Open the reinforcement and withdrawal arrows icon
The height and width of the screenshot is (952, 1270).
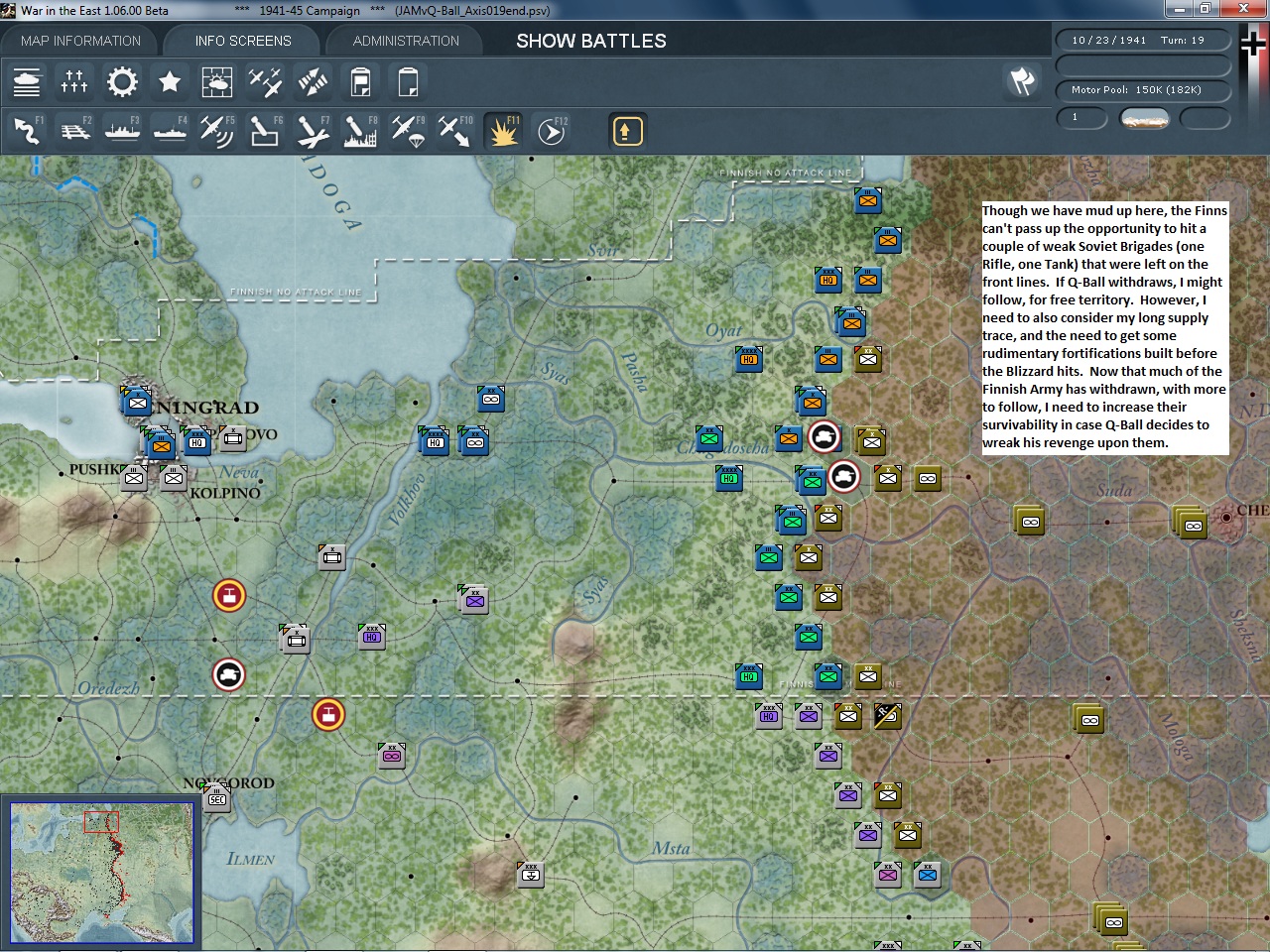pyautogui.click(x=313, y=81)
